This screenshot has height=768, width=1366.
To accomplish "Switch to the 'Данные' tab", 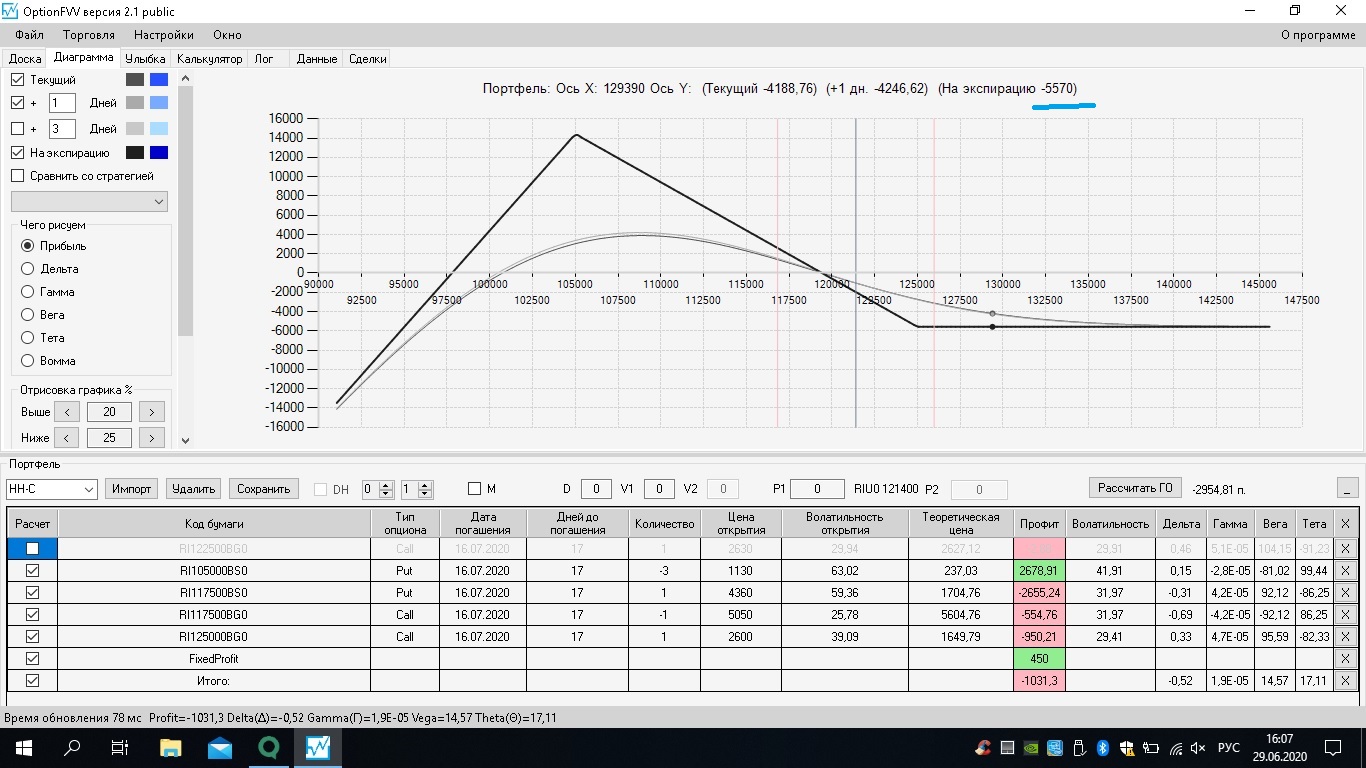I will pyautogui.click(x=317, y=59).
